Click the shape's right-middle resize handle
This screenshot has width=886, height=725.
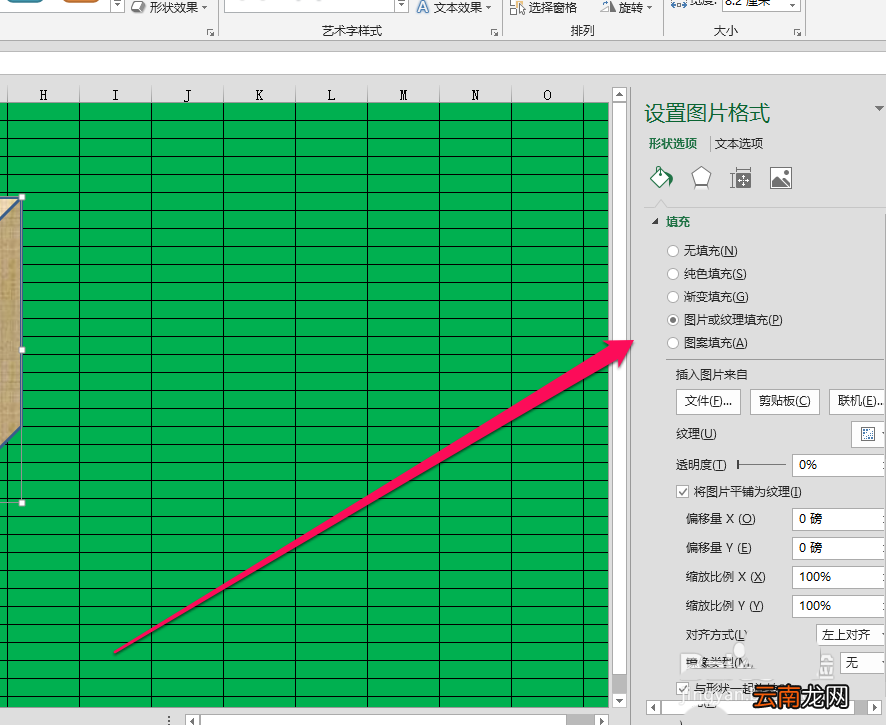coord(22,350)
